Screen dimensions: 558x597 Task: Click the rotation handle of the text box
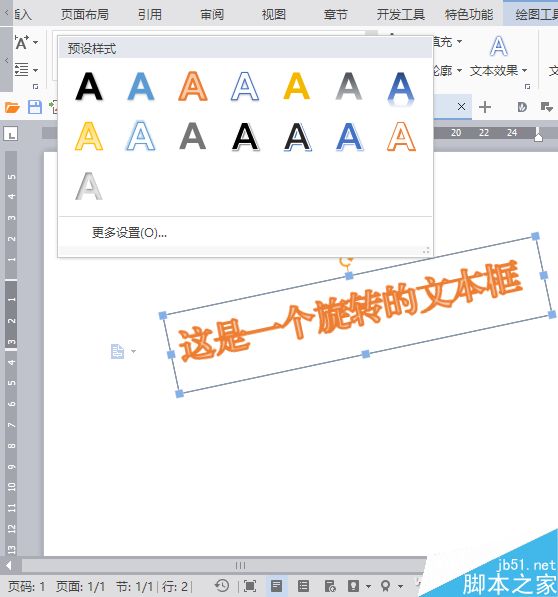(346, 262)
